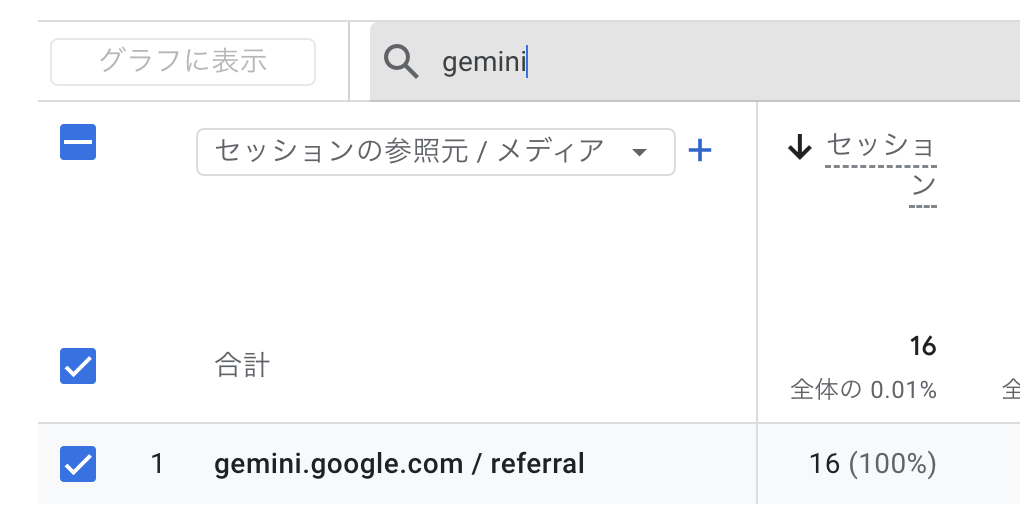
Task: Click row number 1 in table
Action: pyautogui.click(x=157, y=464)
